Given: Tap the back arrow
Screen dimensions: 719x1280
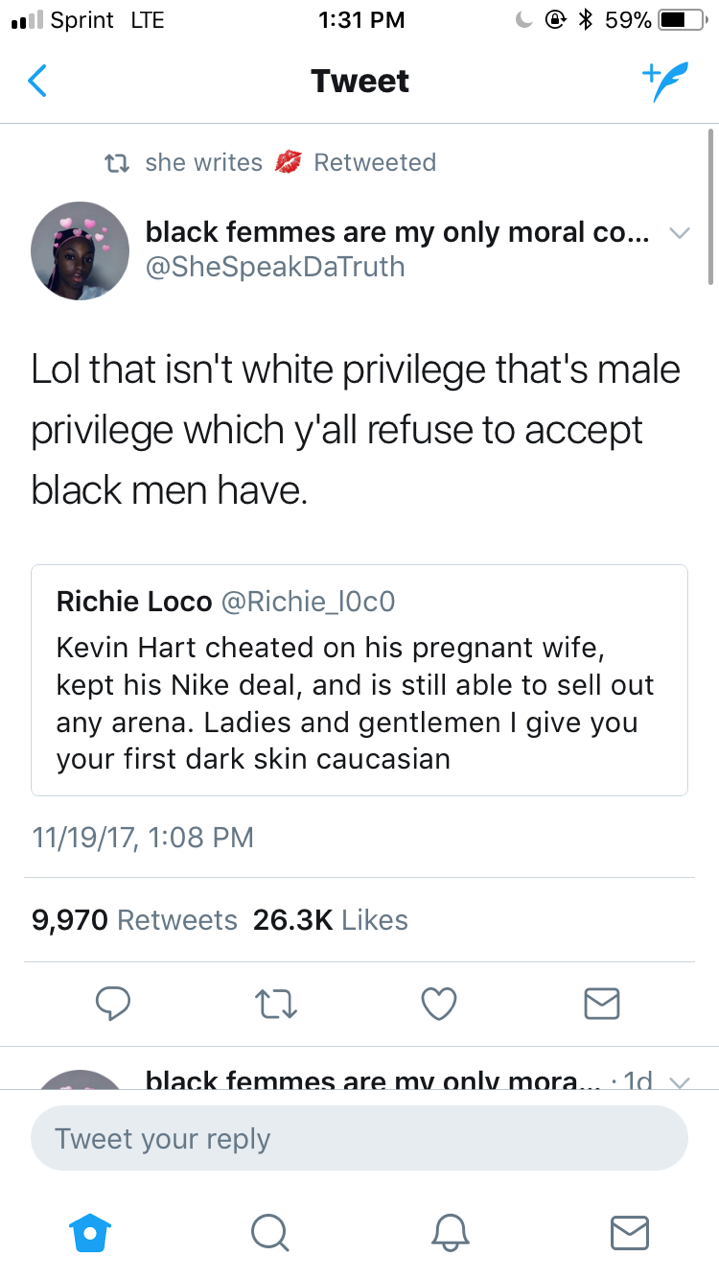Looking at the screenshot, I should pyautogui.click(x=37, y=81).
